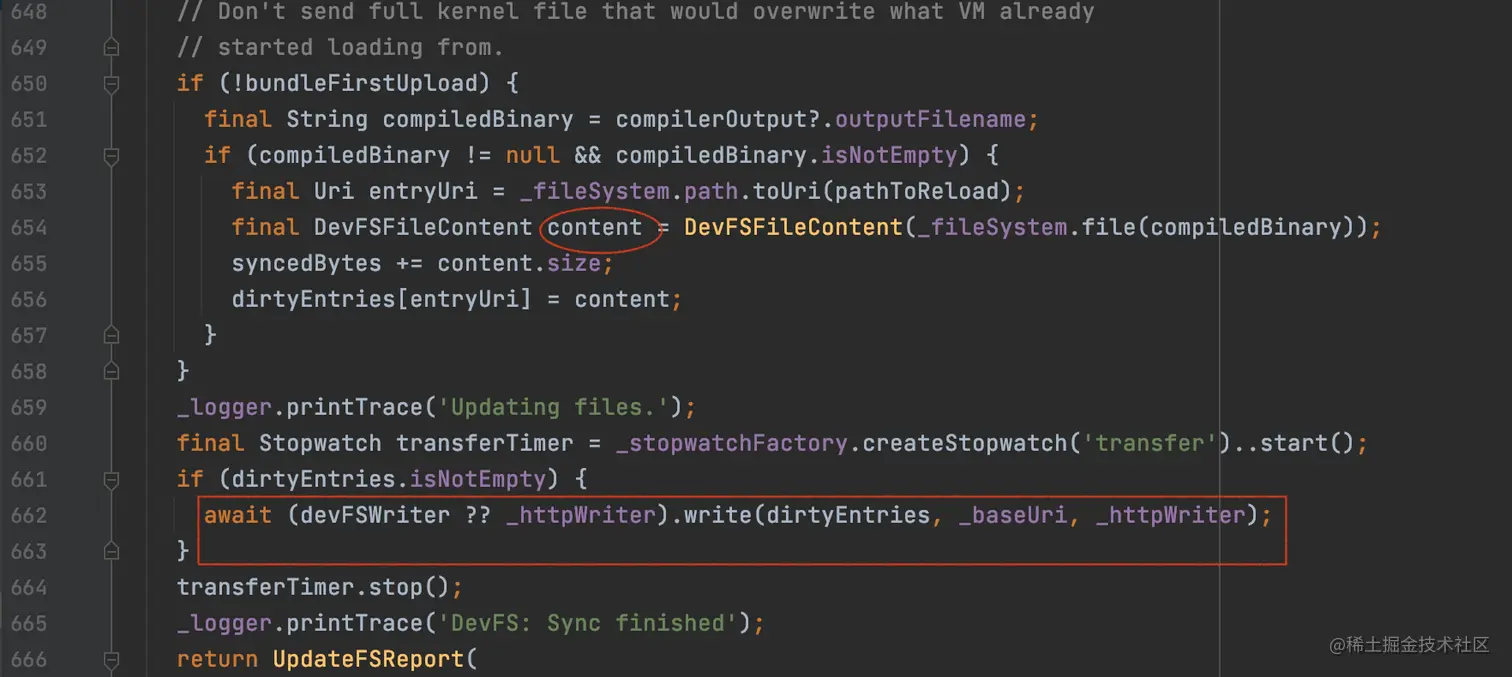Place cursor in the "started loading from" comment

340,47
